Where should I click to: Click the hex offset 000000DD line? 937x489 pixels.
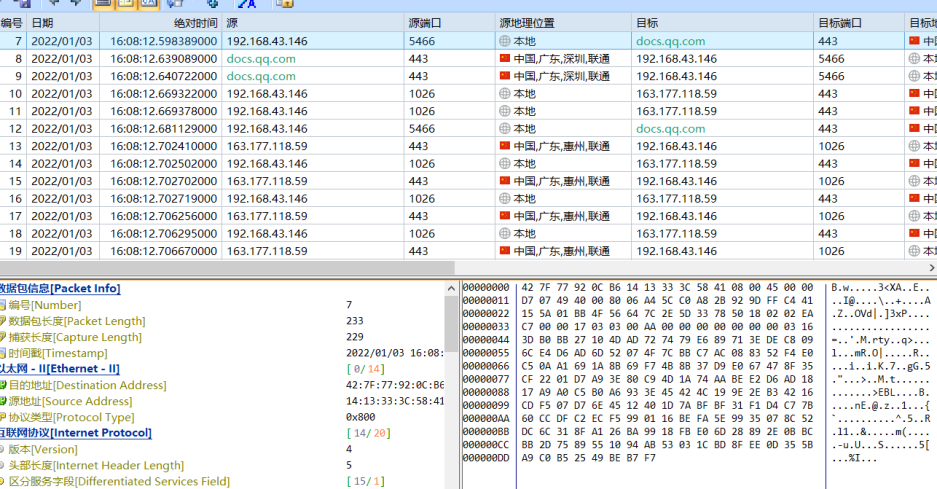pos(486,458)
